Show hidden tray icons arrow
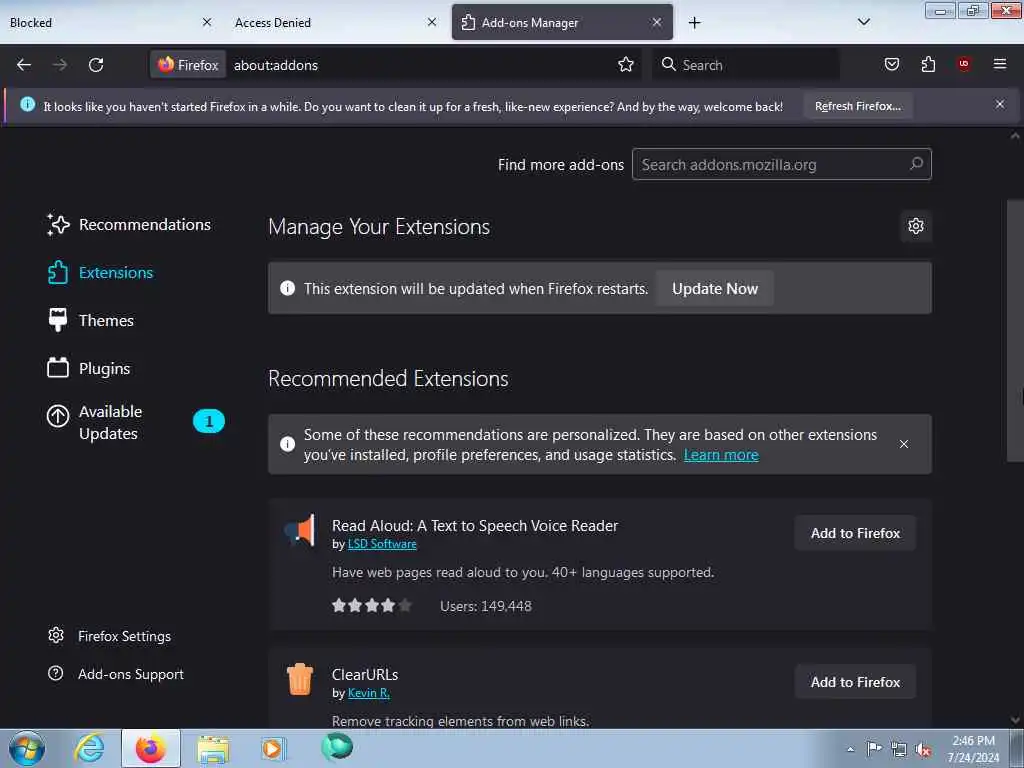 (850, 749)
